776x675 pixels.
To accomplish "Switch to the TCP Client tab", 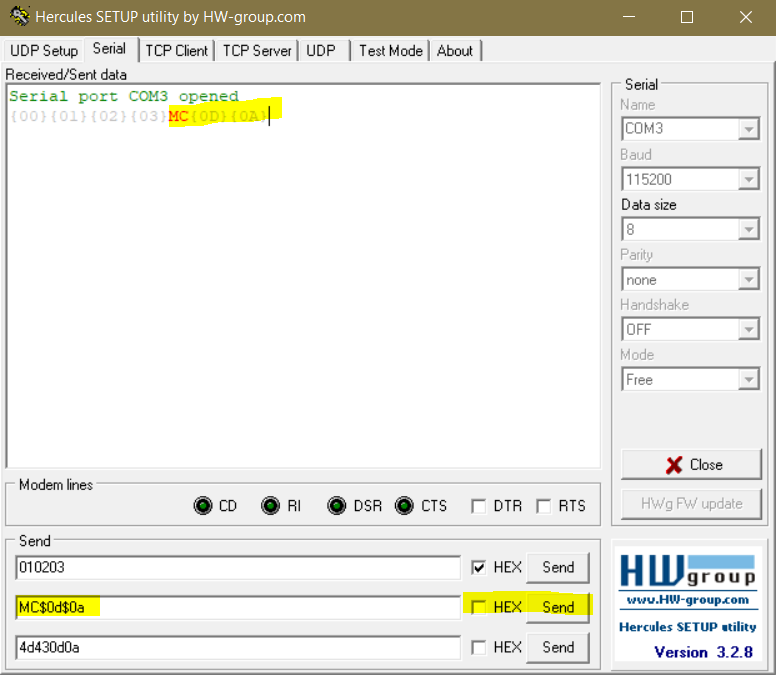I will pos(177,50).
